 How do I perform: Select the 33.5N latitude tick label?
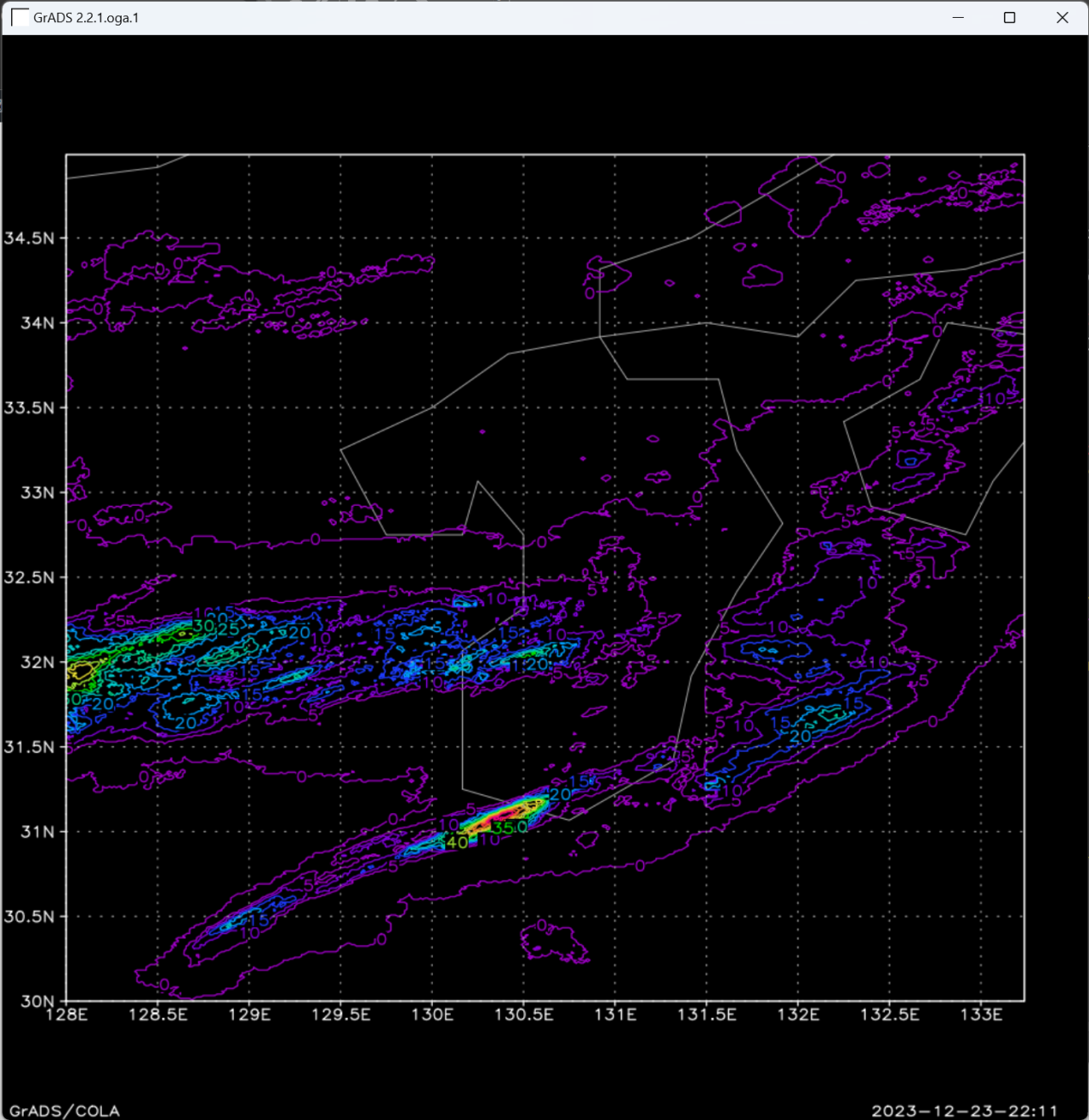coord(29,408)
